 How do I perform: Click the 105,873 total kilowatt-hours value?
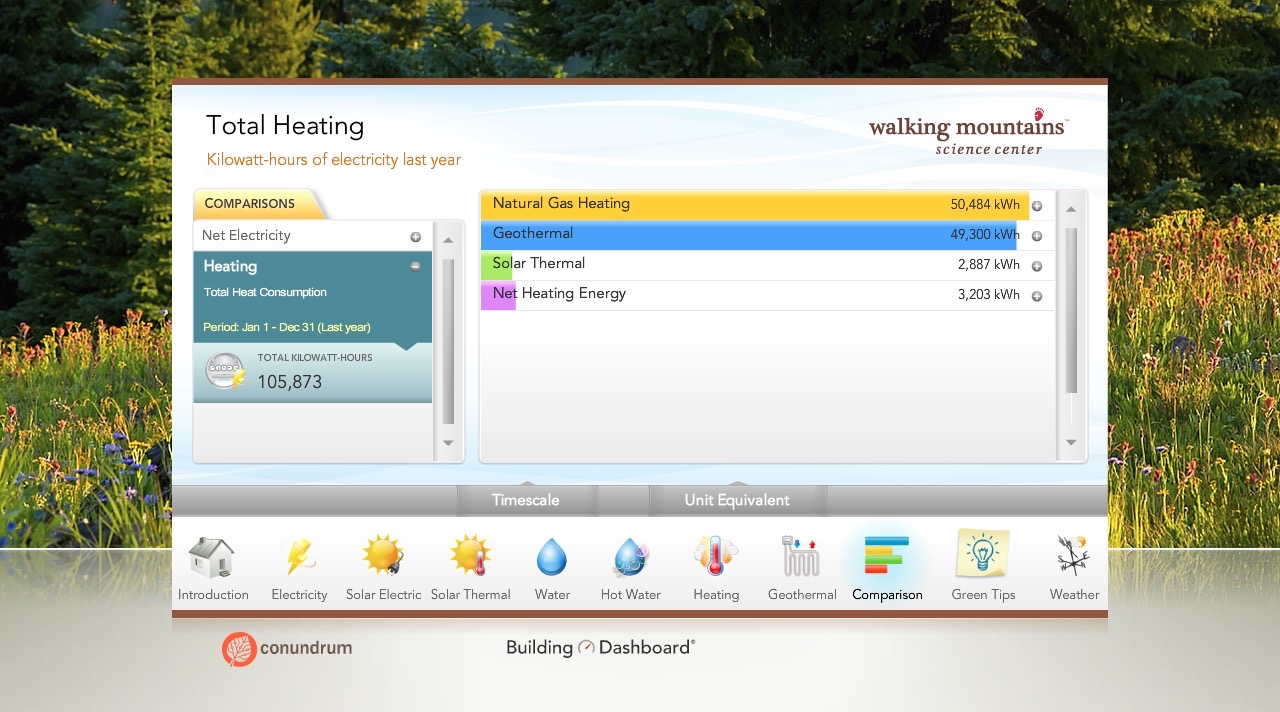point(290,381)
